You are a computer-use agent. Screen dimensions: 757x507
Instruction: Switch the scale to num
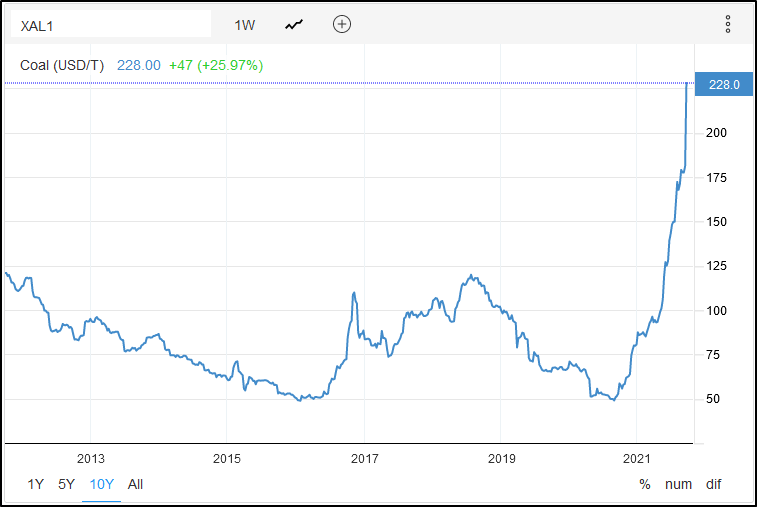pos(678,484)
